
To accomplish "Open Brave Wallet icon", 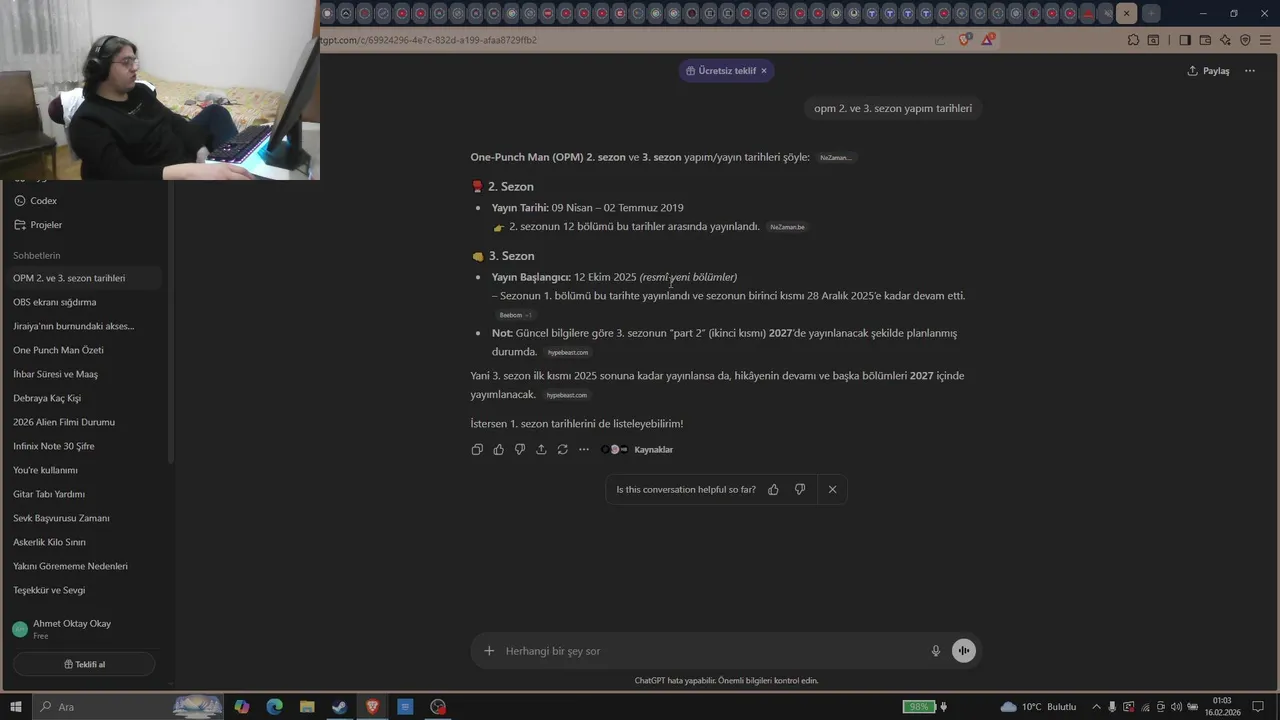I will (x=1205, y=40).
